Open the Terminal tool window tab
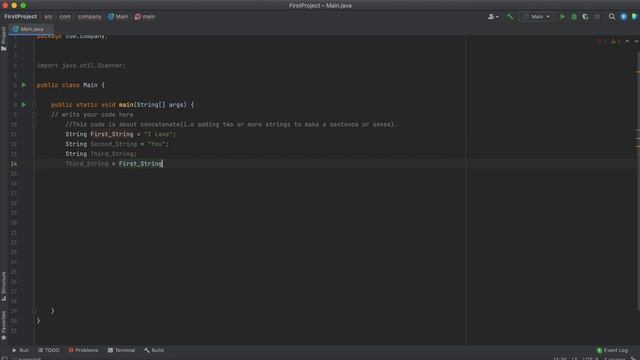Image resolution: width=640 pixels, height=360 pixels. point(121,350)
